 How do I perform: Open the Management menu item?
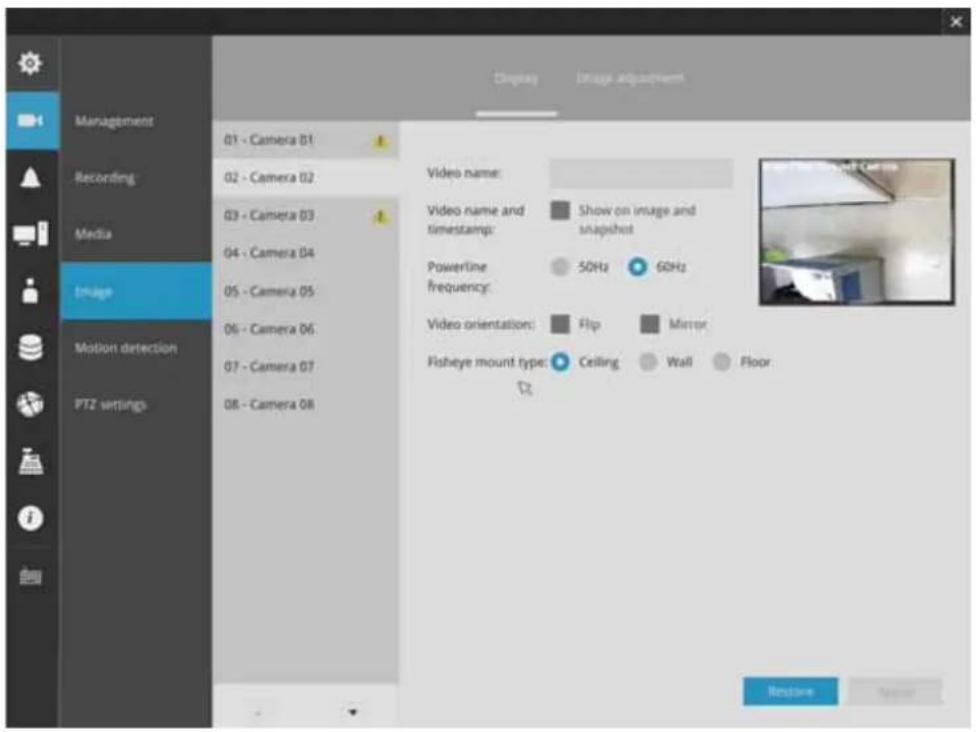(x=114, y=121)
